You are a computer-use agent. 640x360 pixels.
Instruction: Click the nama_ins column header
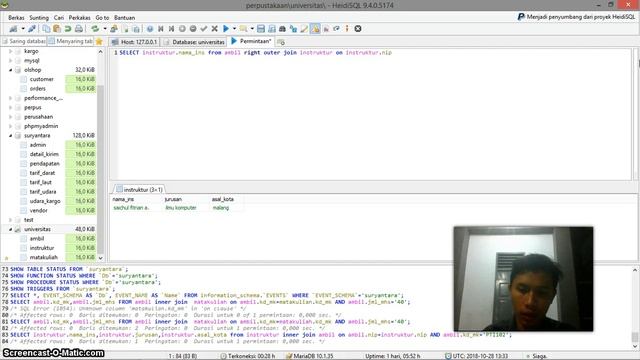(136, 199)
